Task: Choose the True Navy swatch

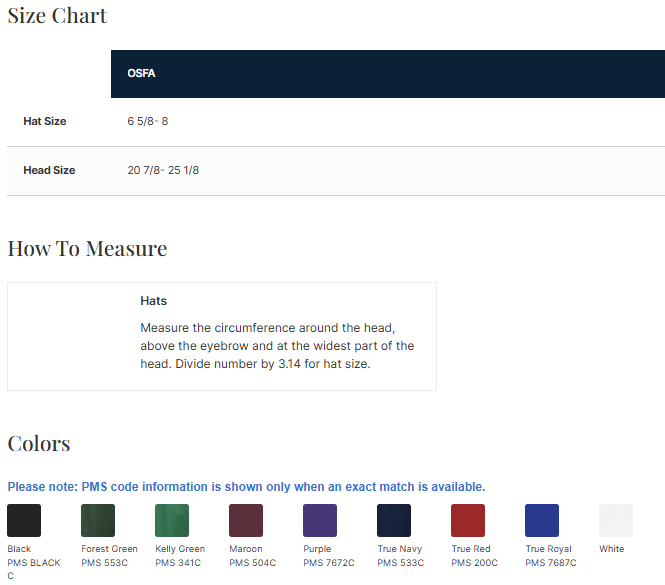Action: click(x=394, y=521)
